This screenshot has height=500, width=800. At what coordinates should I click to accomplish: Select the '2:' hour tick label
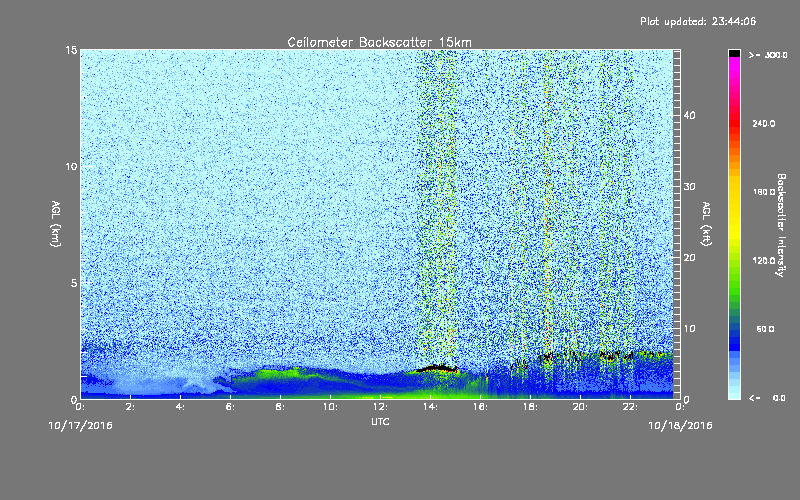point(131,407)
